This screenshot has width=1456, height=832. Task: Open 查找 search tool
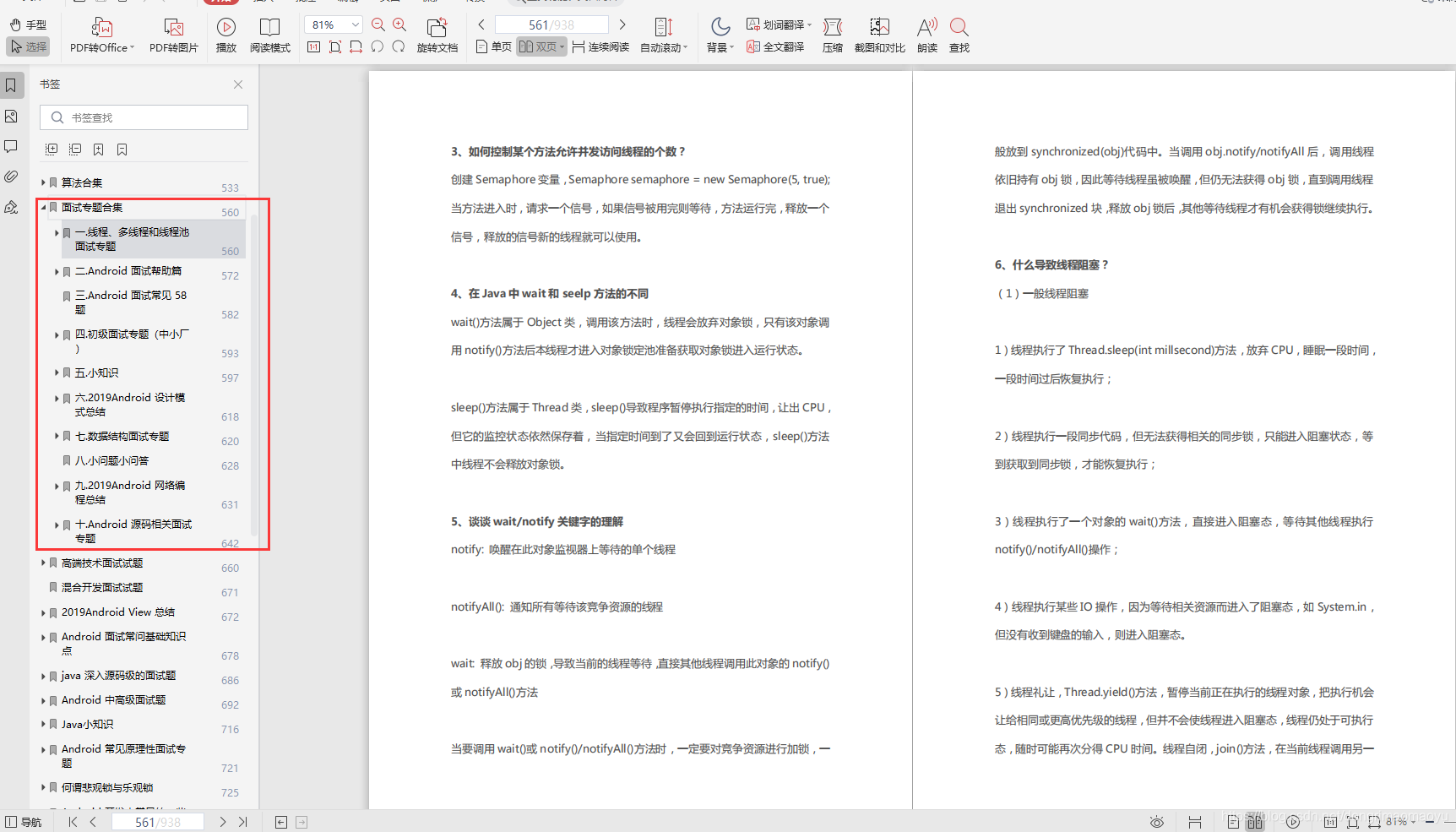click(x=959, y=36)
